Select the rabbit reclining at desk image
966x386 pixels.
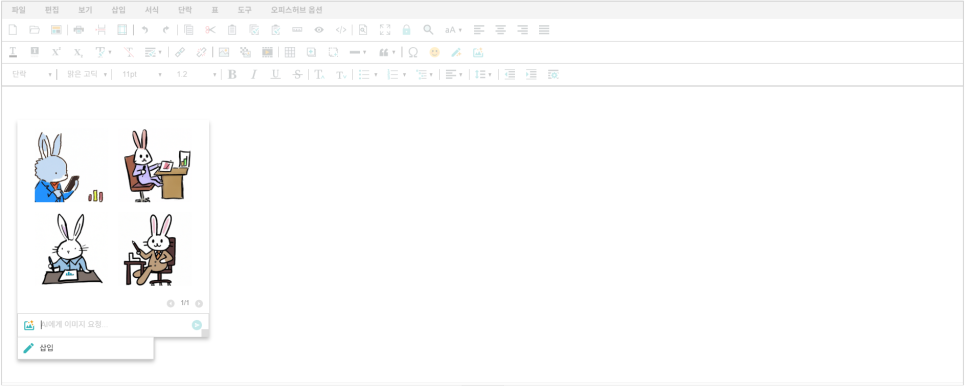(156, 165)
